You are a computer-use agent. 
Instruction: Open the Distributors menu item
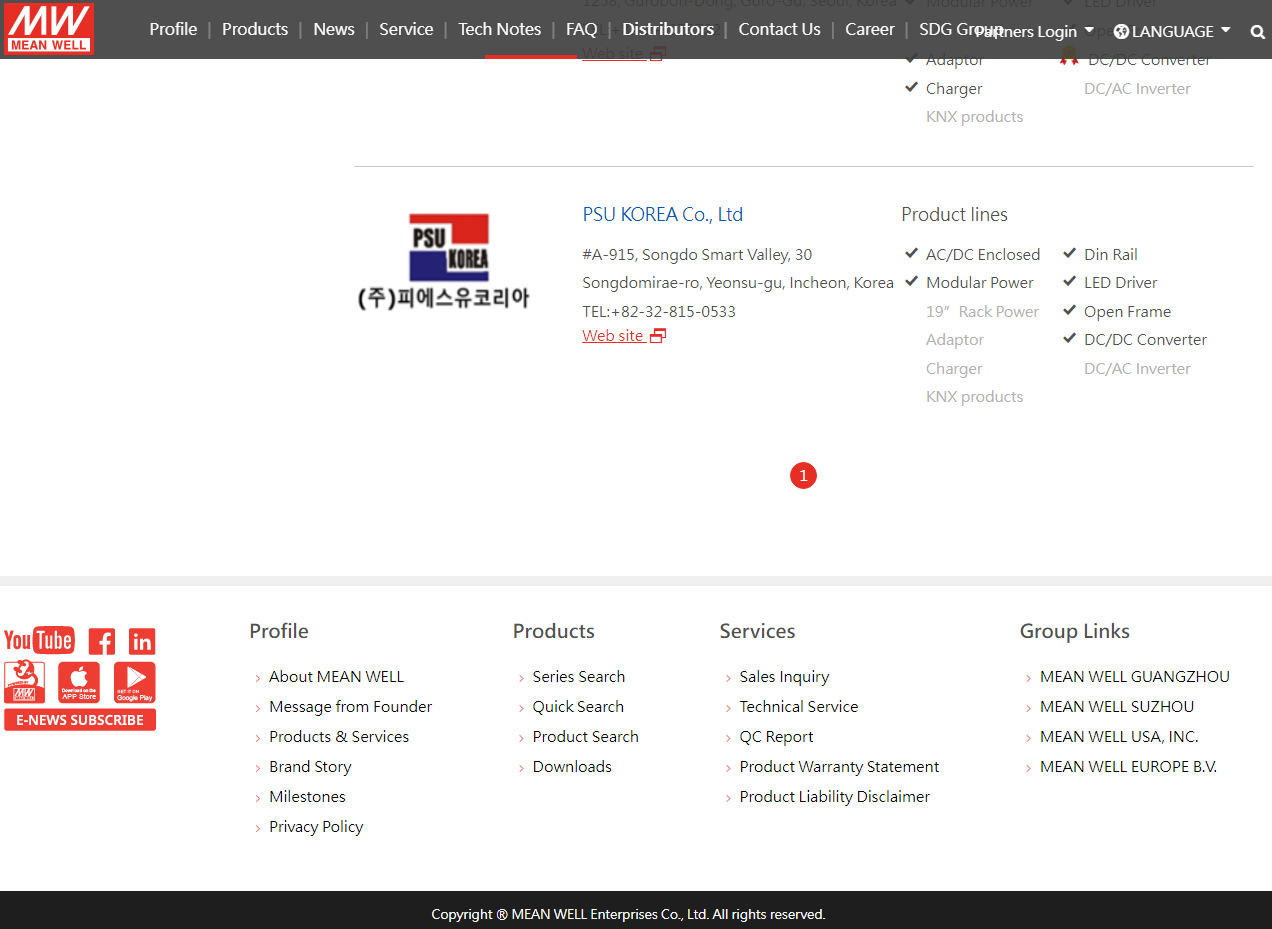(667, 29)
